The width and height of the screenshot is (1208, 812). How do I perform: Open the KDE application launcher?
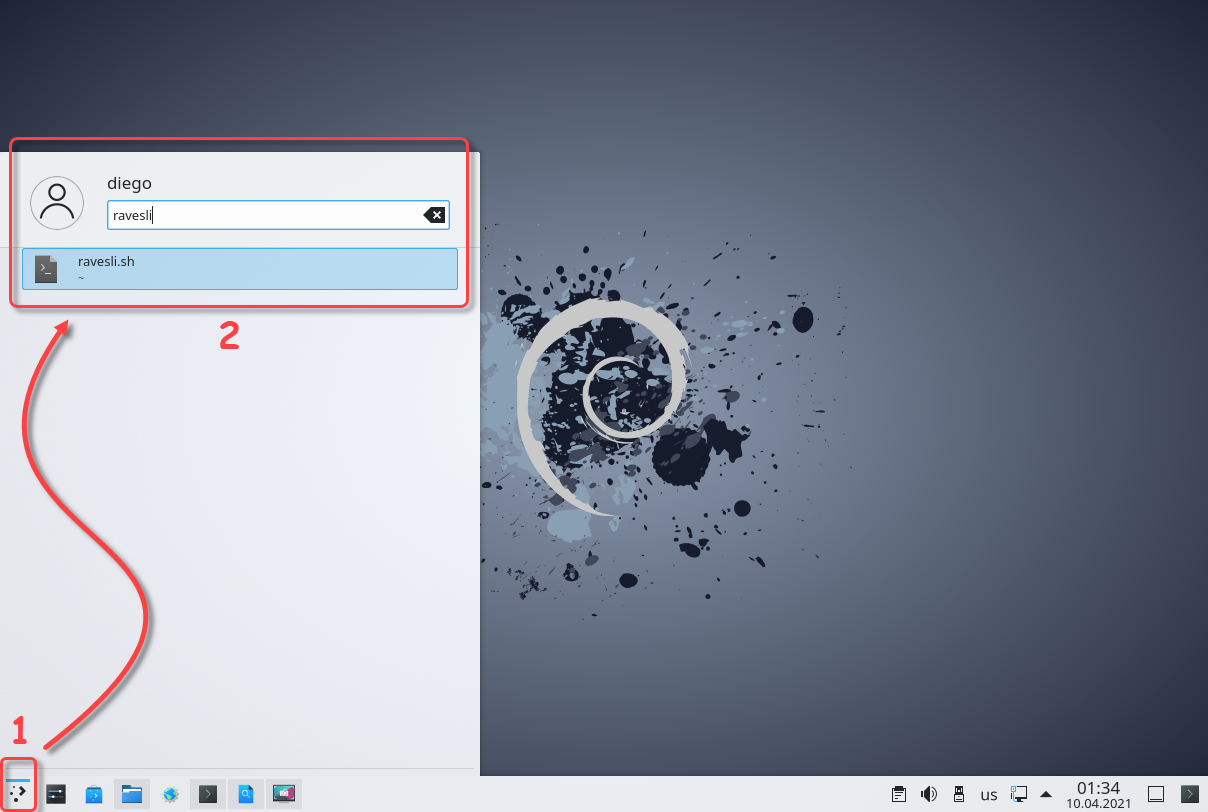pyautogui.click(x=18, y=795)
